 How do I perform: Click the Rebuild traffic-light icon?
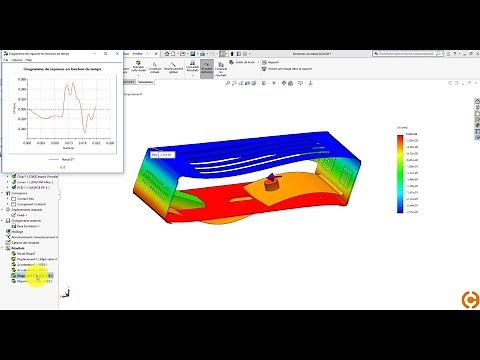[232, 54]
